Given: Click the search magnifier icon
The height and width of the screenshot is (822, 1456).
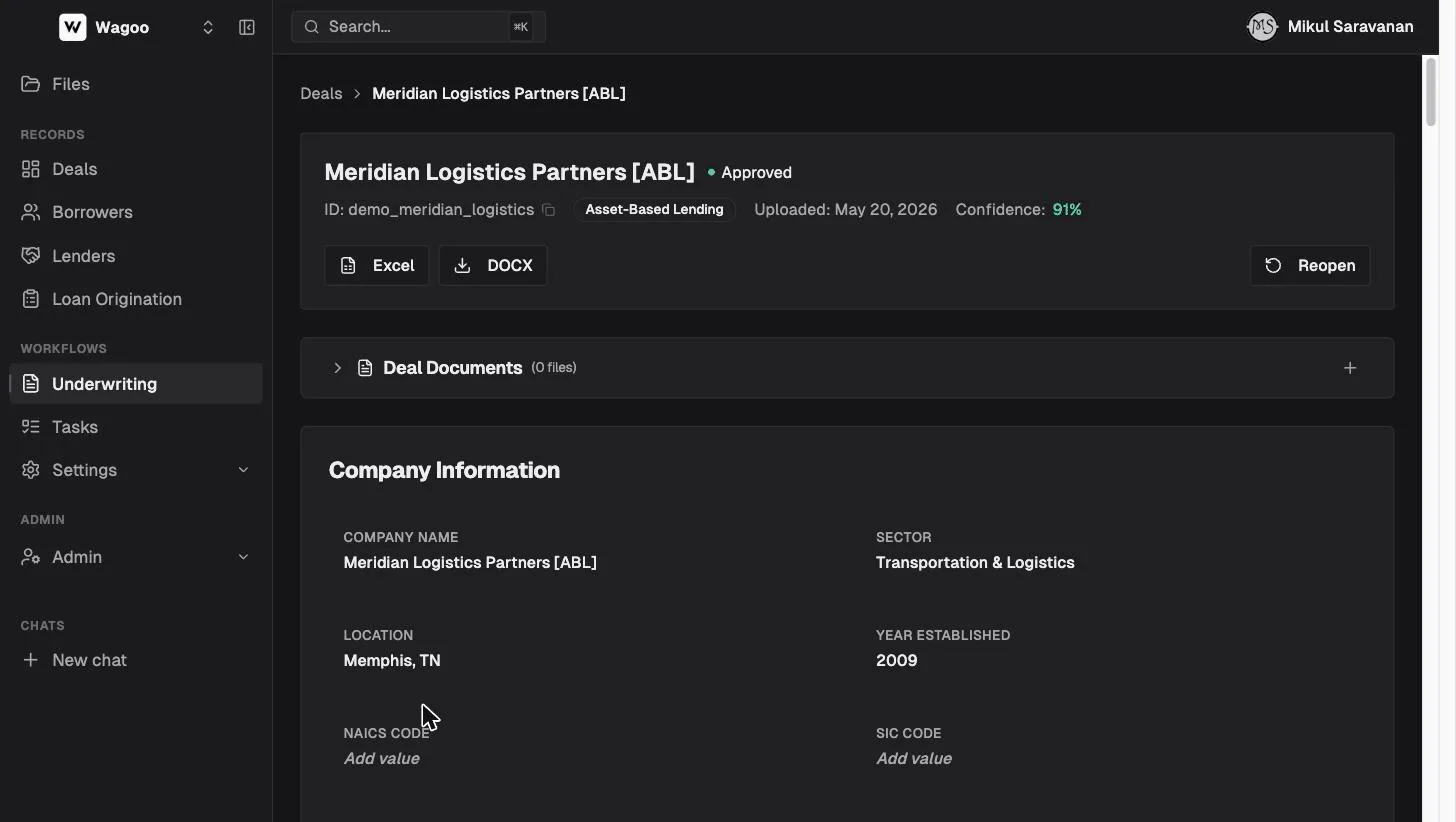Looking at the screenshot, I should click(312, 27).
